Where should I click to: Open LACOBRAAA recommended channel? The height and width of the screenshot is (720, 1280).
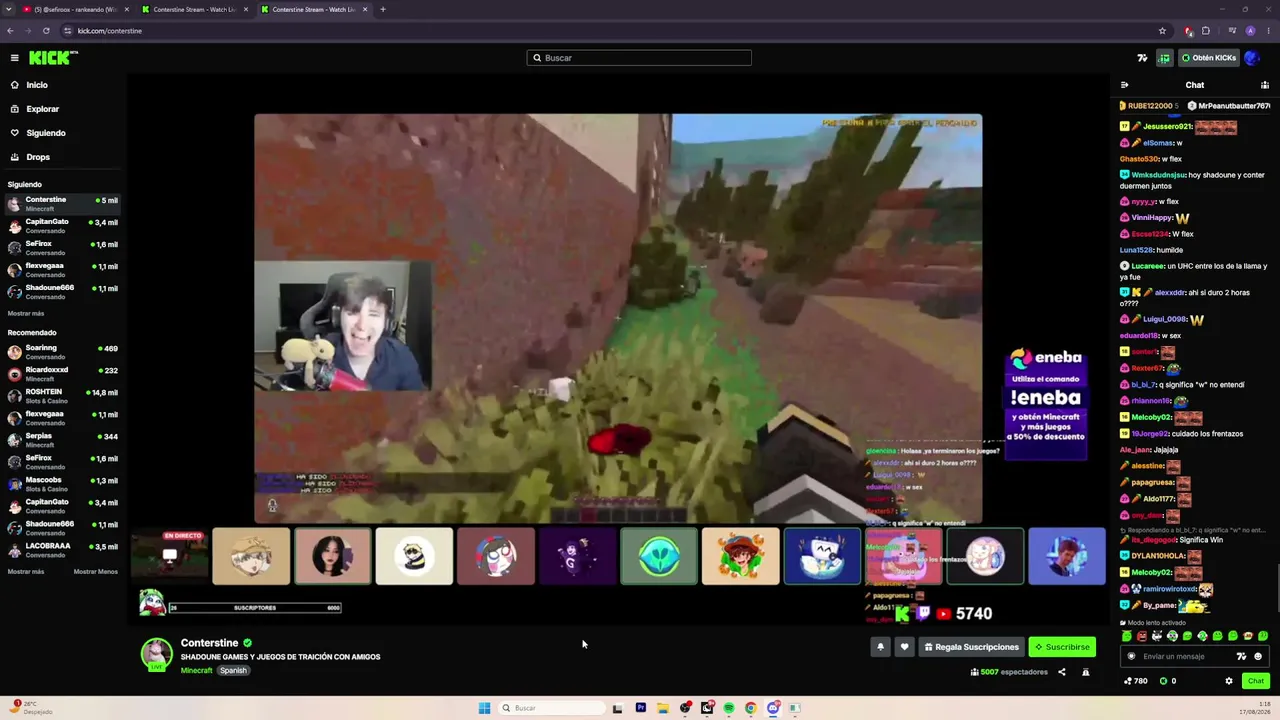[62, 550]
